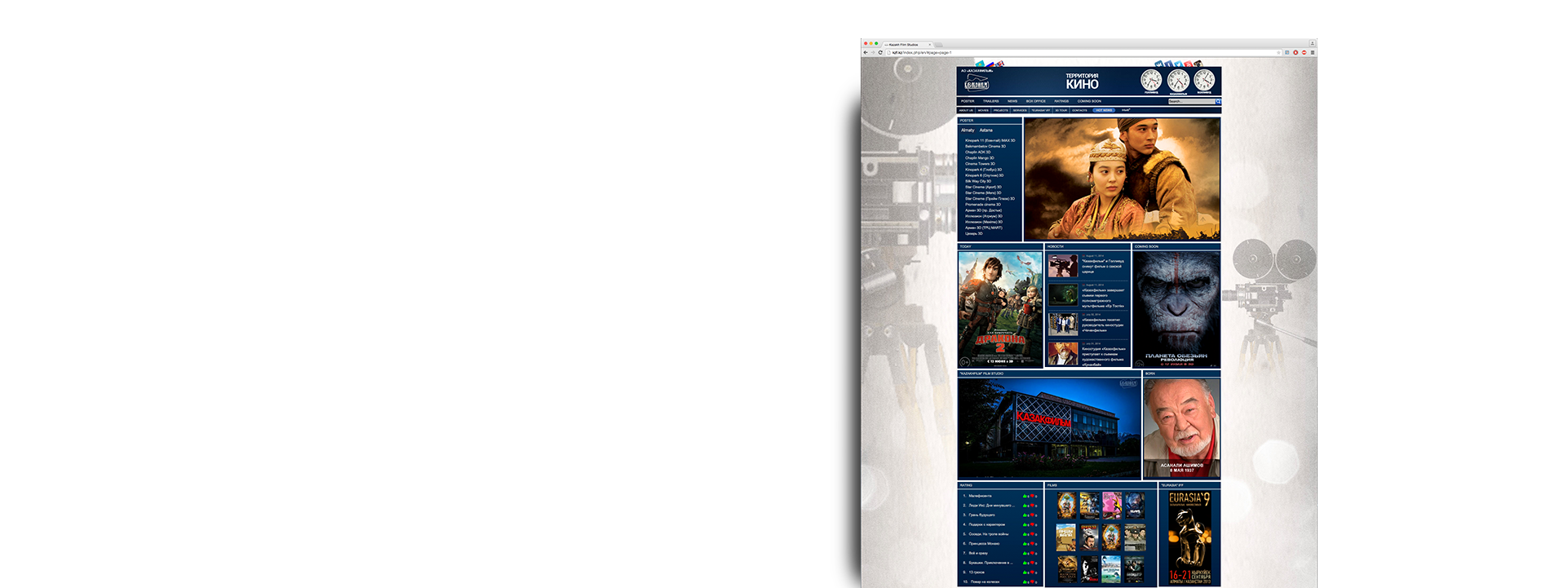
Task: Click 3D TOUR in the submenu
Action: tap(1061, 110)
